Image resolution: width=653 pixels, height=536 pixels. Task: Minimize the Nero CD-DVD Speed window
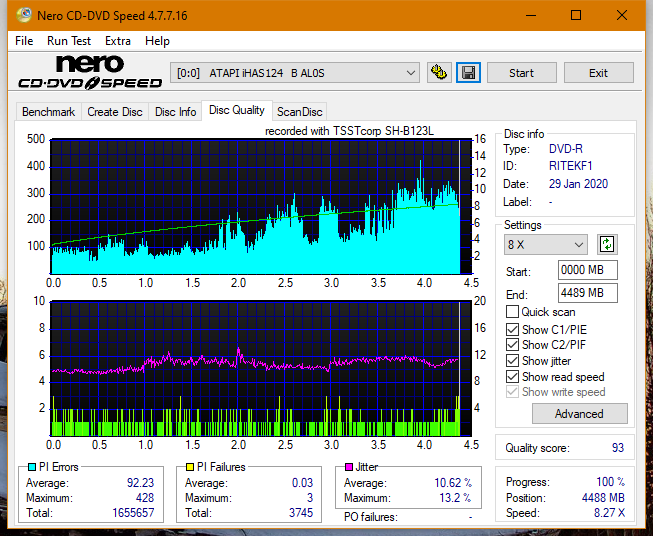531,15
